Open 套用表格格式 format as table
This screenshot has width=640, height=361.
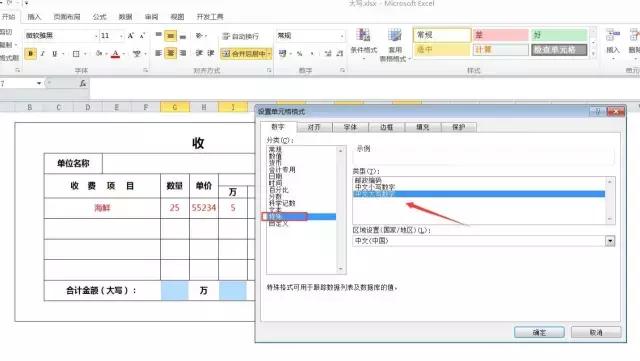tap(394, 45)
